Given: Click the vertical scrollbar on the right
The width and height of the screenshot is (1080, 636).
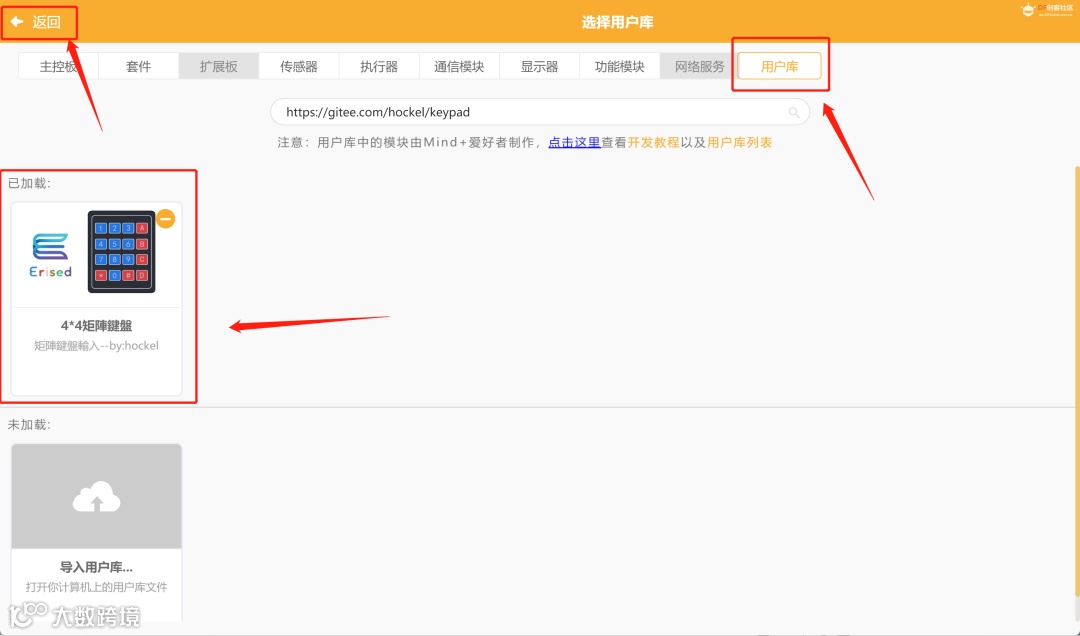Looking at the screenshot, I should pos(1076,381).
